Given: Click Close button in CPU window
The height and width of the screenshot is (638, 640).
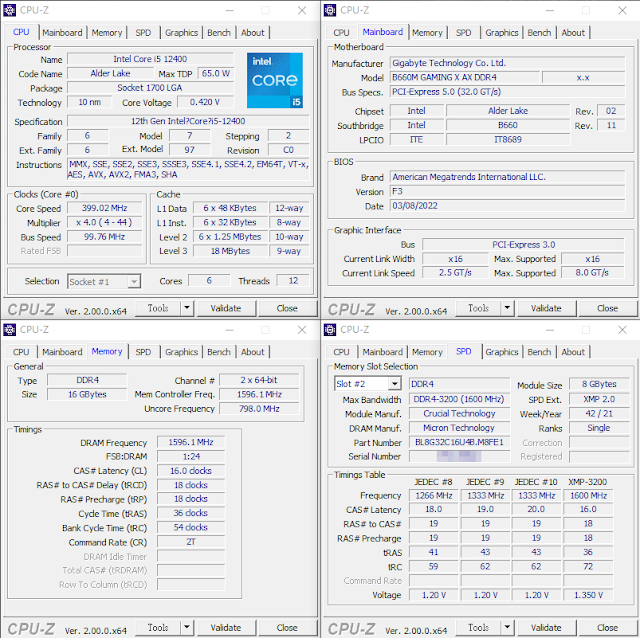Looking at the screenshot, I should tap(287, 308).
